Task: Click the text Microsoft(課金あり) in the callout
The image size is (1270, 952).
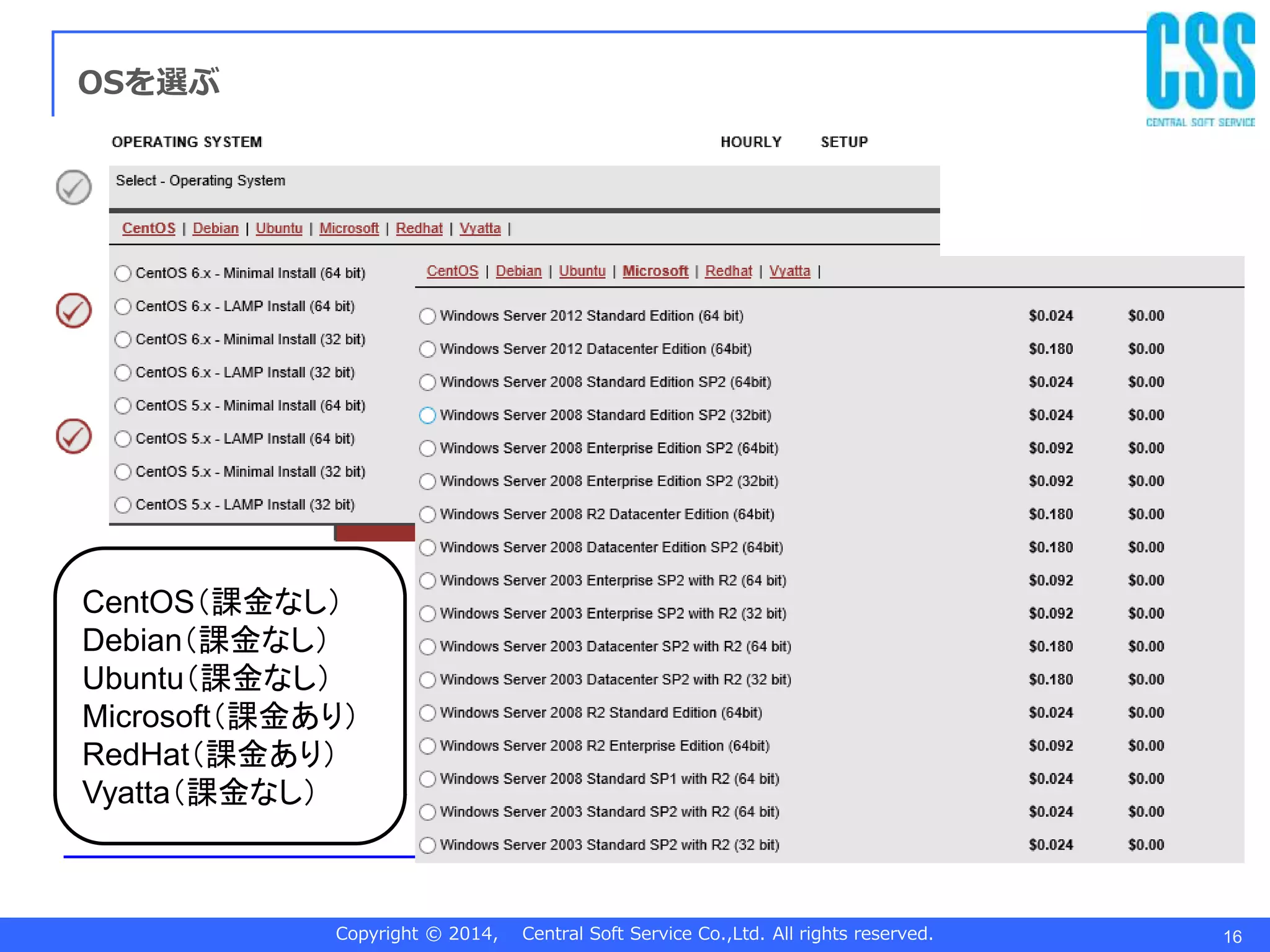Action: click(219, 716)
